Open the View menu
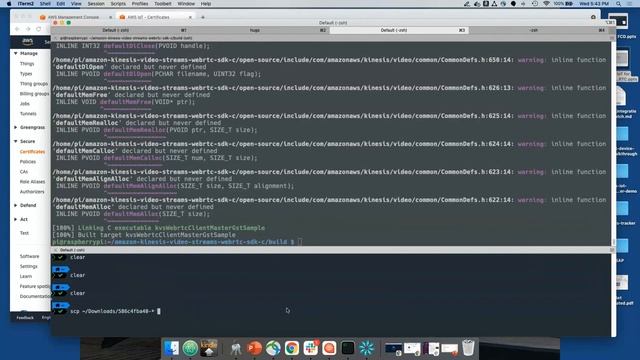Image resolution: width=640 pixels, height=360 pixels. tap(76, 4)
